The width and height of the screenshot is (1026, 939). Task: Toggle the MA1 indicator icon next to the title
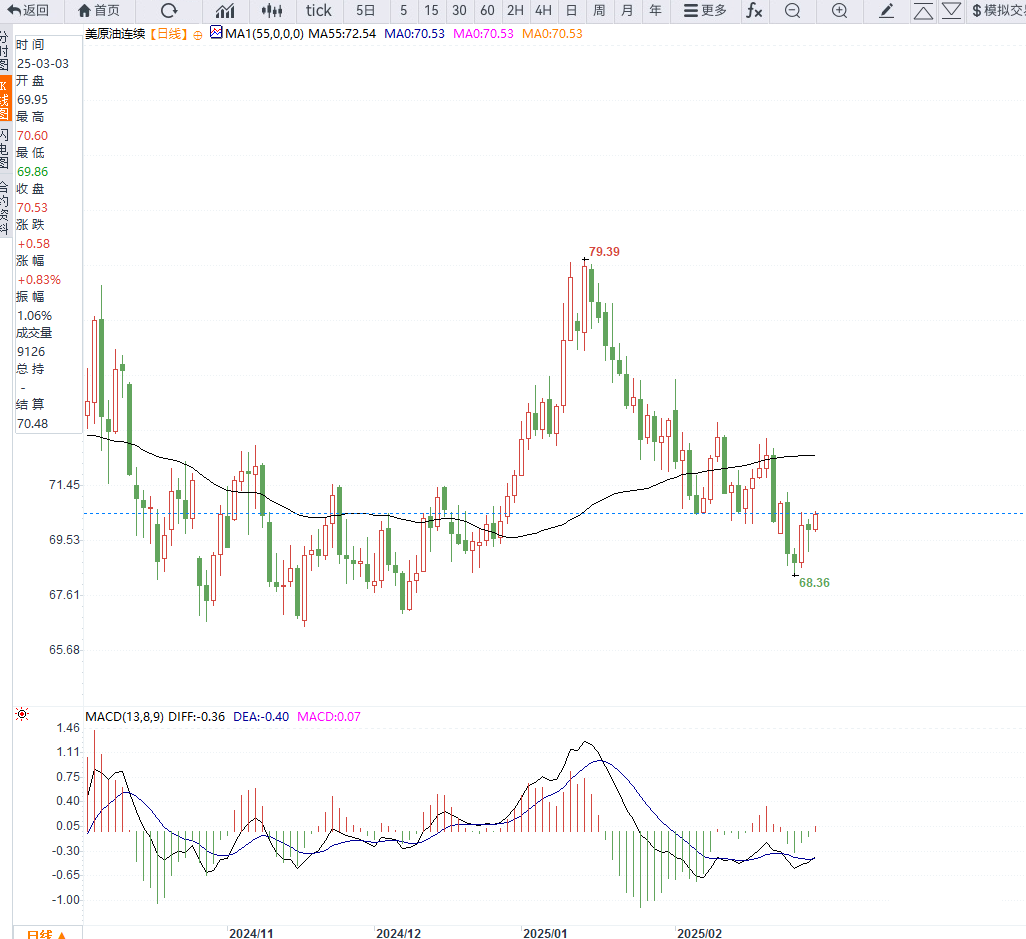pos(216,32)
